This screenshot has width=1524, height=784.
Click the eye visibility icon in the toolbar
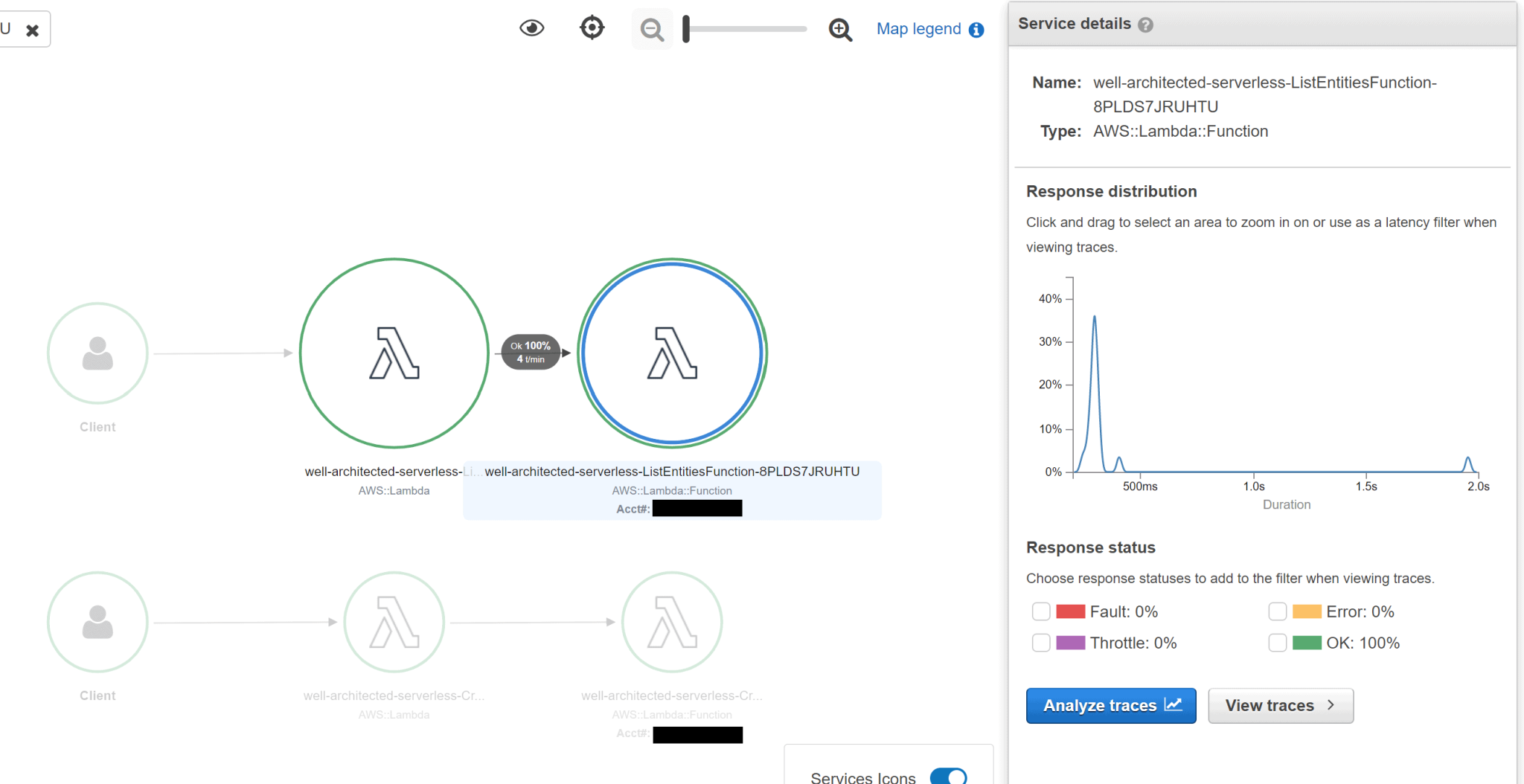click(x=531, y=28)
